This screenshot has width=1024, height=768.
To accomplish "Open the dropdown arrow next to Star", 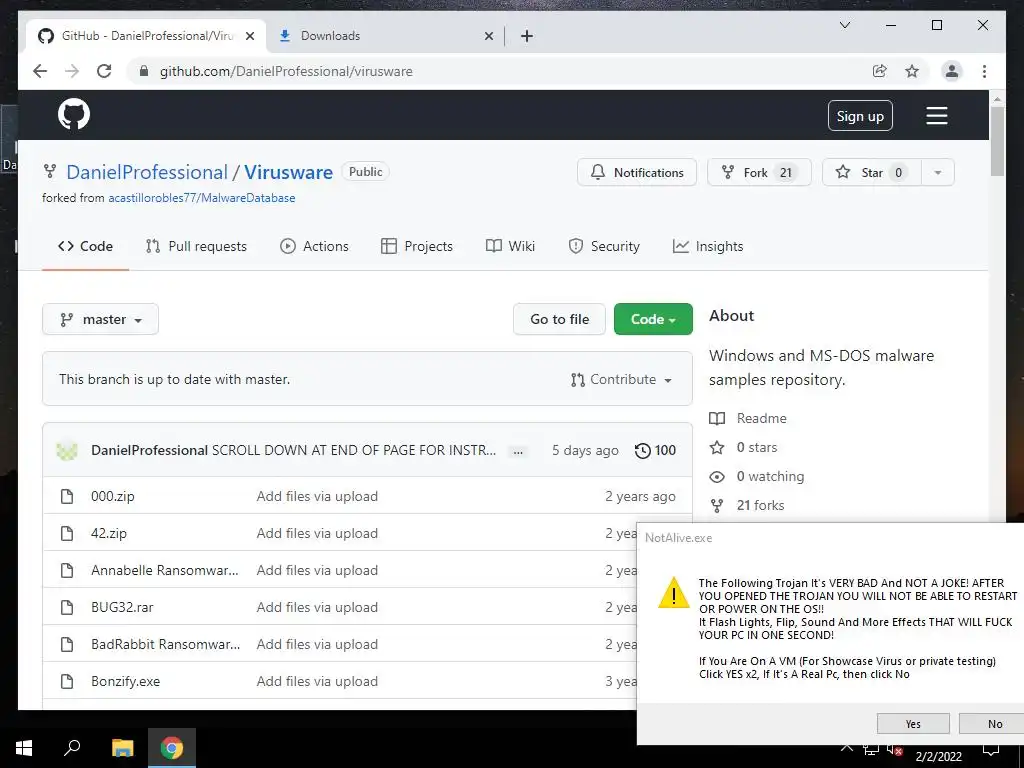I will pyautogui.click(x=938, y=172).
